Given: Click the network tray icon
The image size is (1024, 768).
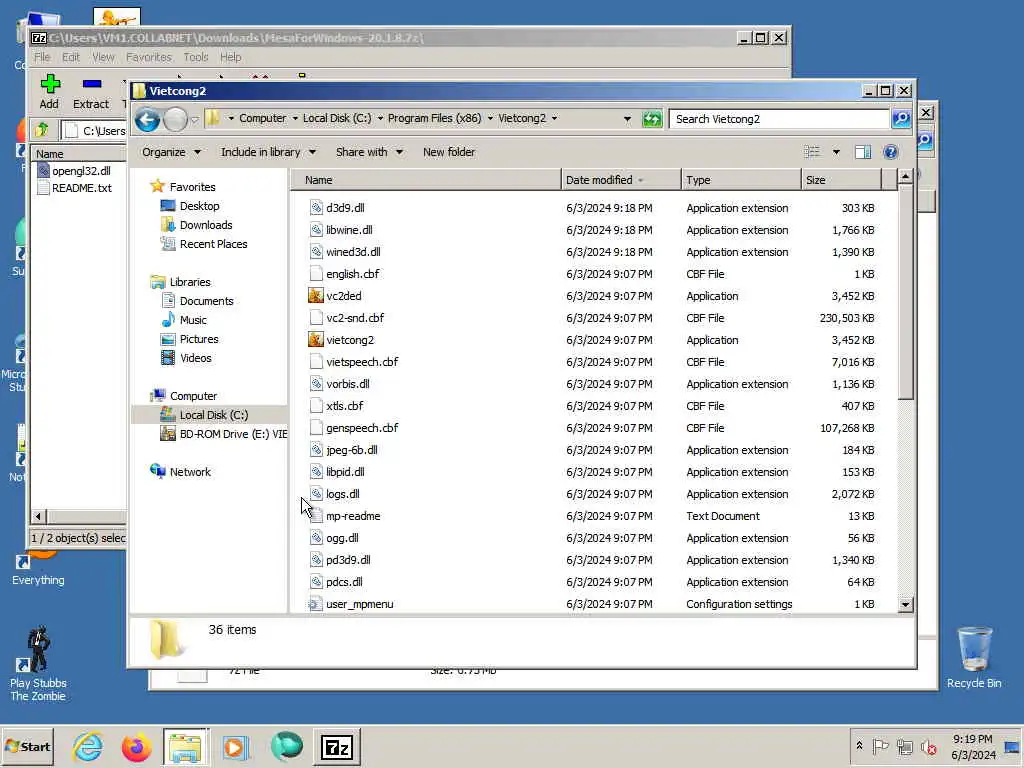Looking at the screenshot, I should tap(904, 746).
